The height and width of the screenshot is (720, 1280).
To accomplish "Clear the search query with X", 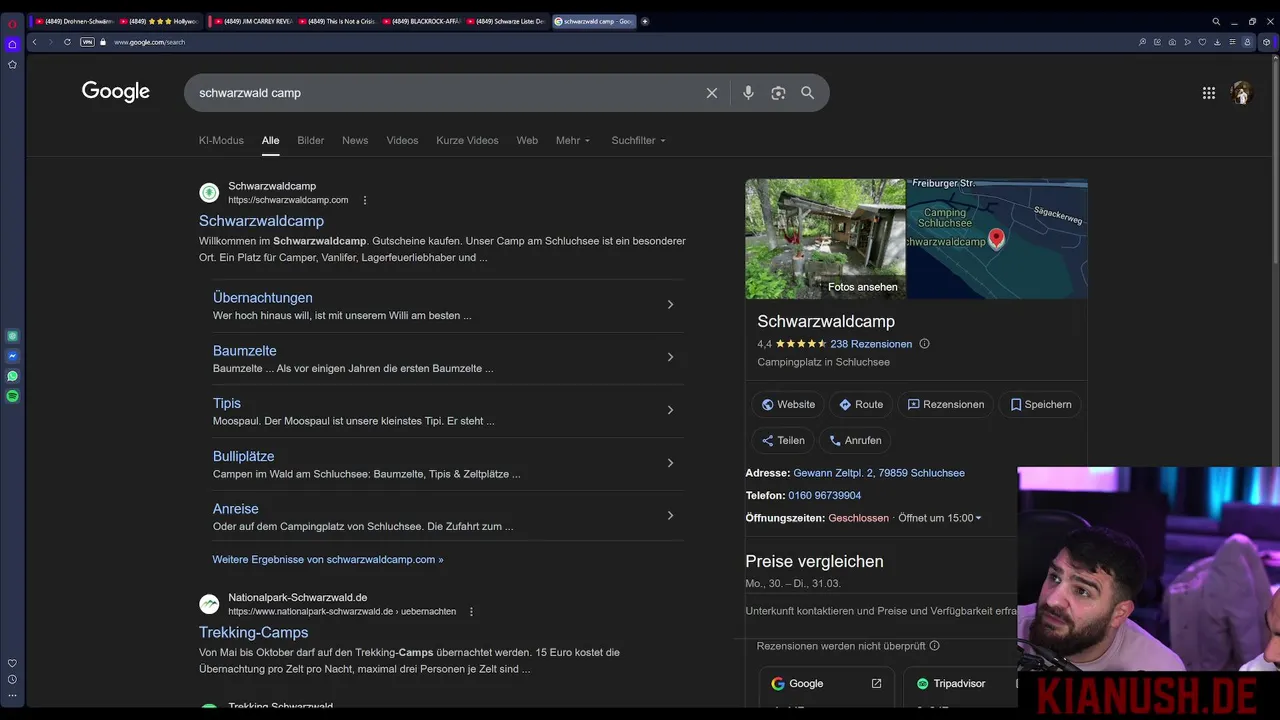I will [x=712, y=93].
